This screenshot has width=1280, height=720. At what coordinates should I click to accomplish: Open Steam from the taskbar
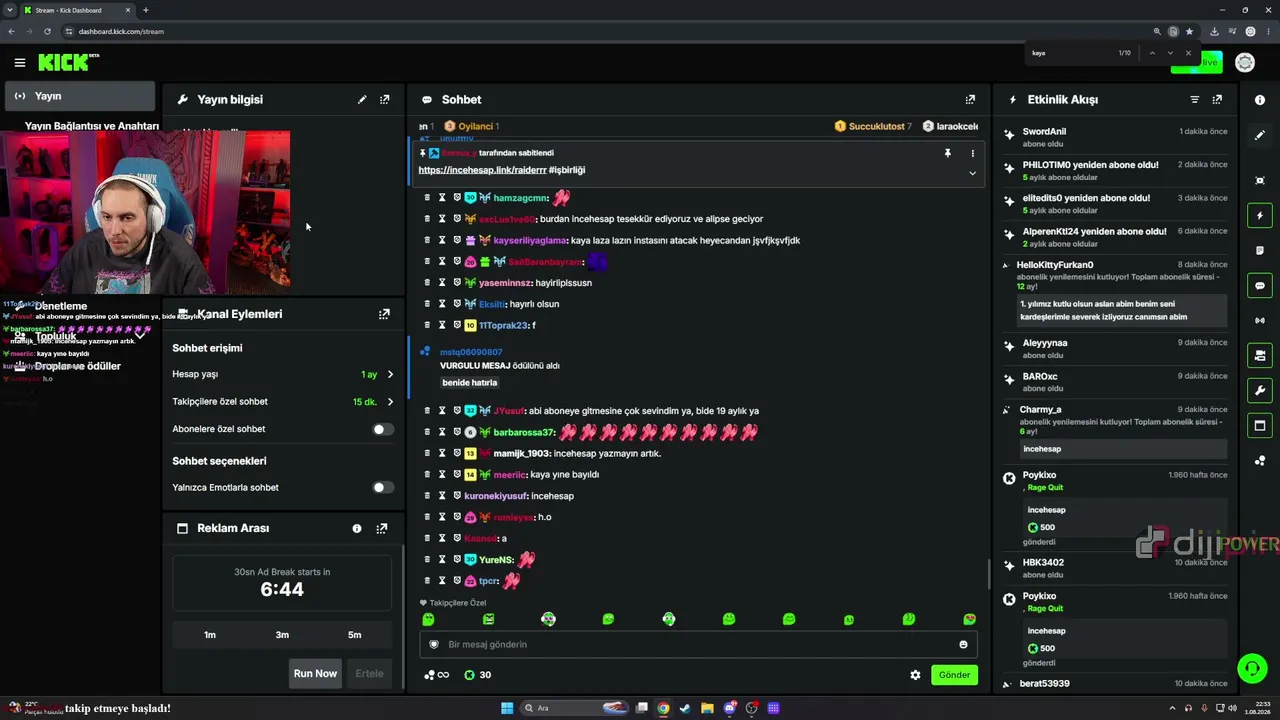[685, 708]
